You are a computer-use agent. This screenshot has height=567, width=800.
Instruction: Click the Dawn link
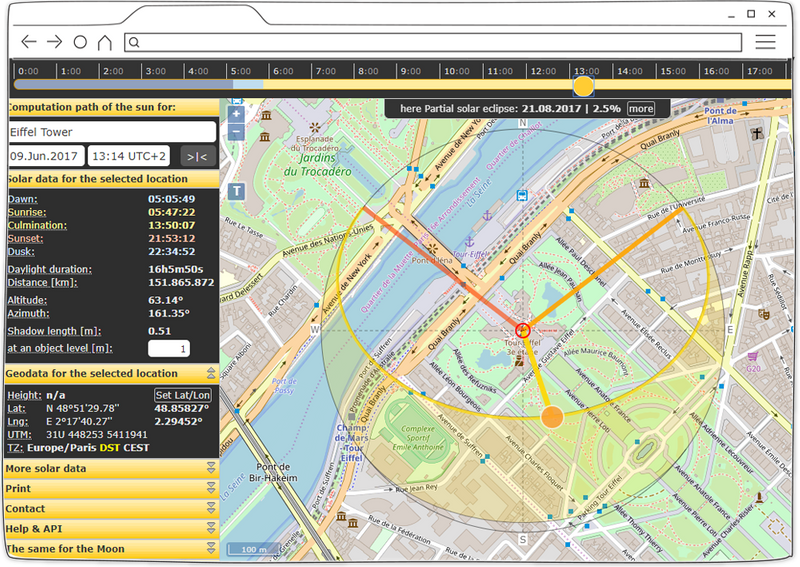(22, 199)
